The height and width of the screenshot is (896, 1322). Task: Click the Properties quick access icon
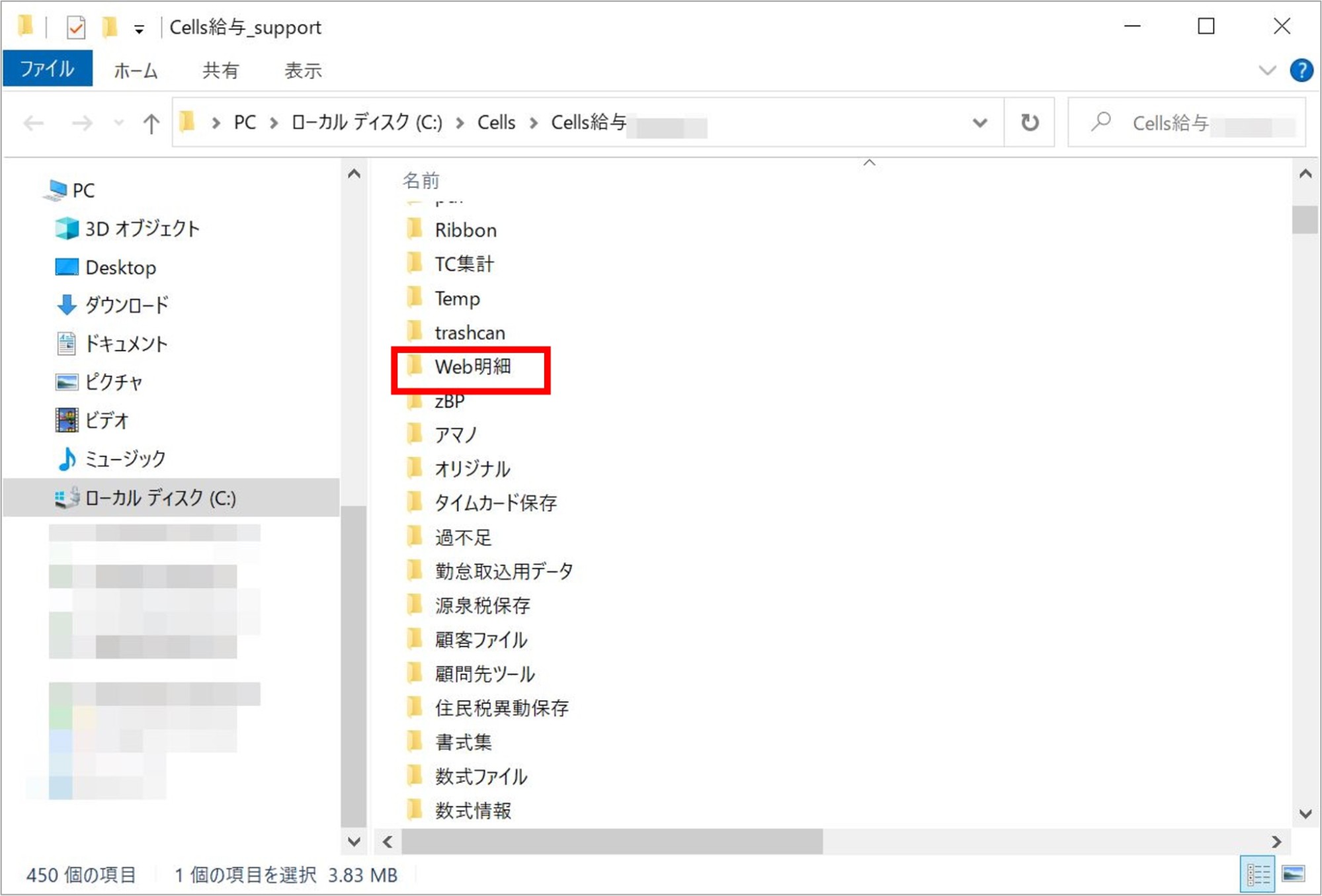(76, 27)
